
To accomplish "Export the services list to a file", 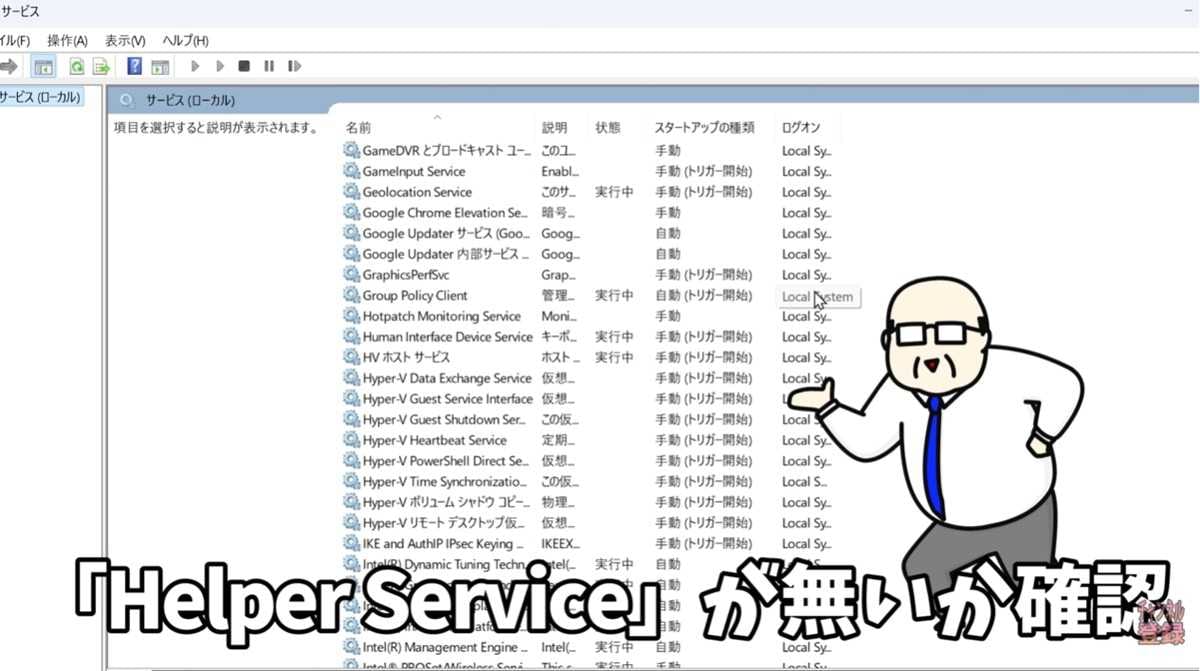I will (x=99, y=66).
